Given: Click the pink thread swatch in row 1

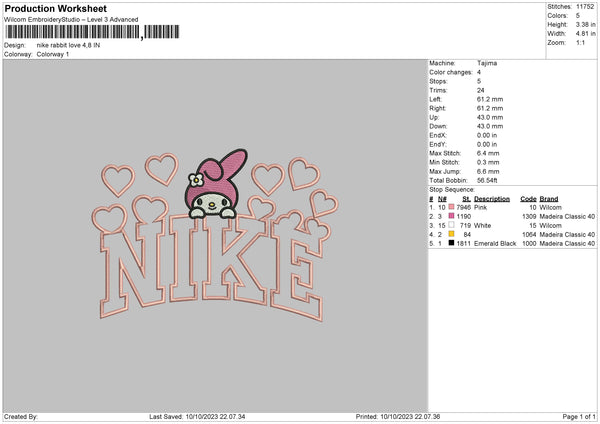Looking at the screenshot, I should click(452, 207).
